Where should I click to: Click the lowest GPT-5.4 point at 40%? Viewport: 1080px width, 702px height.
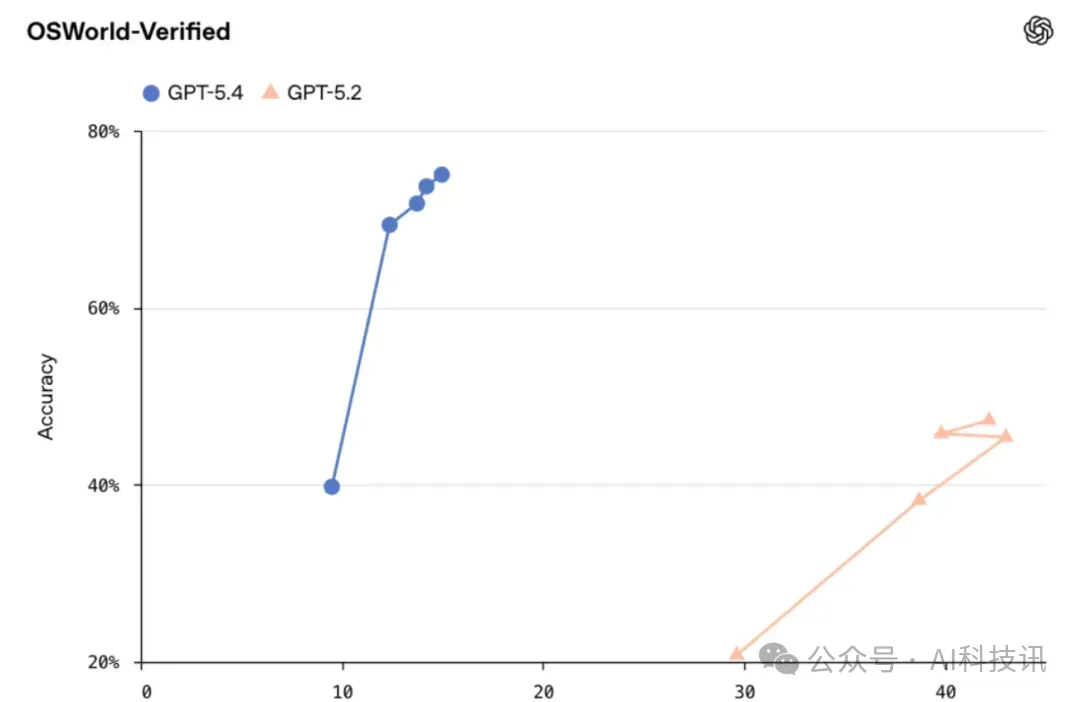(x=332, y=487)
